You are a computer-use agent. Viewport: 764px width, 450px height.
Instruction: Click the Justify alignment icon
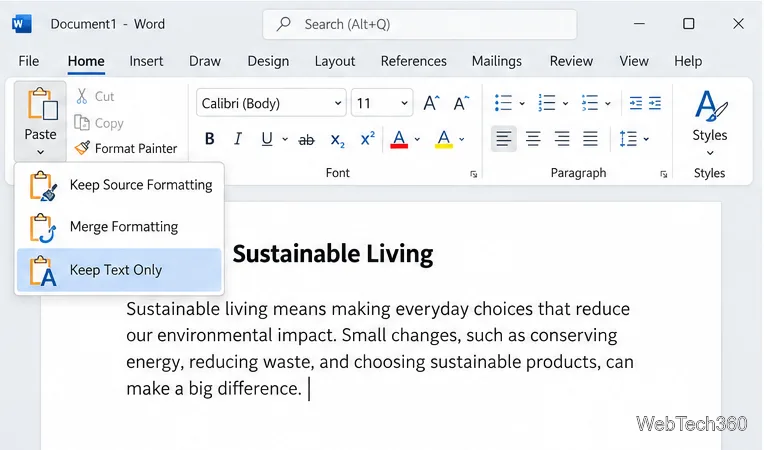click(590, 139)
